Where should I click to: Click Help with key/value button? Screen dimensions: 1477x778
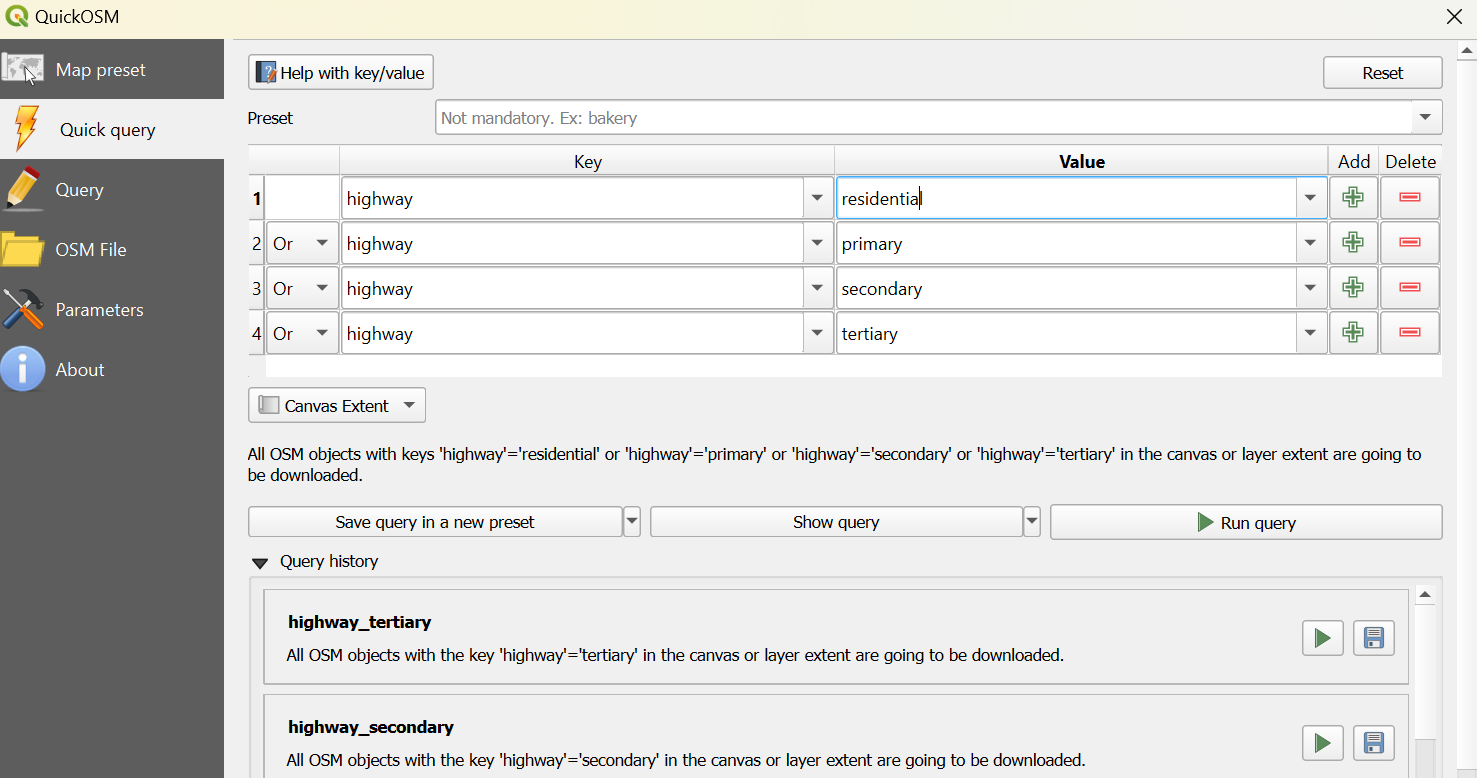point(341,73)
